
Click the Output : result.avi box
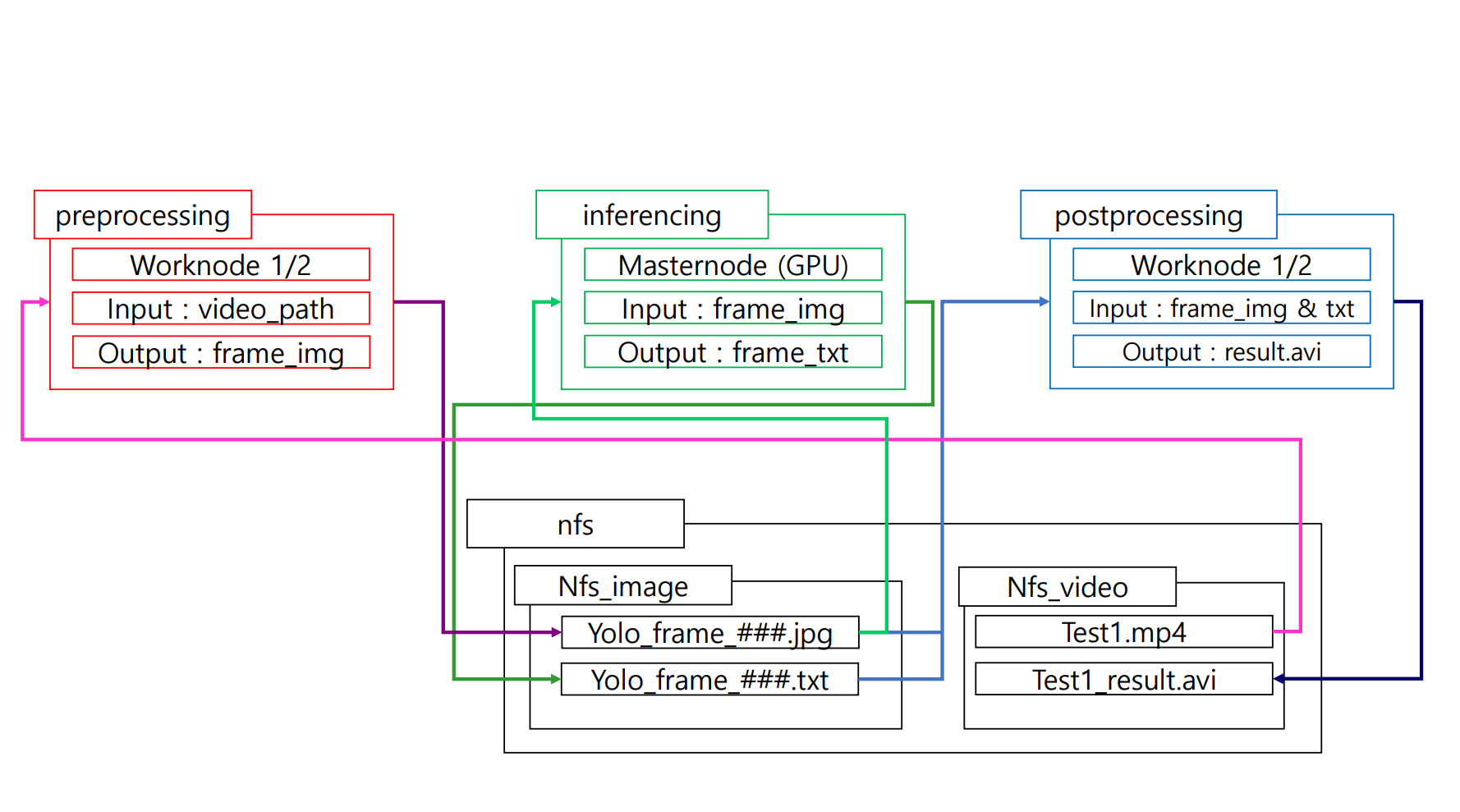point(1222,351)
